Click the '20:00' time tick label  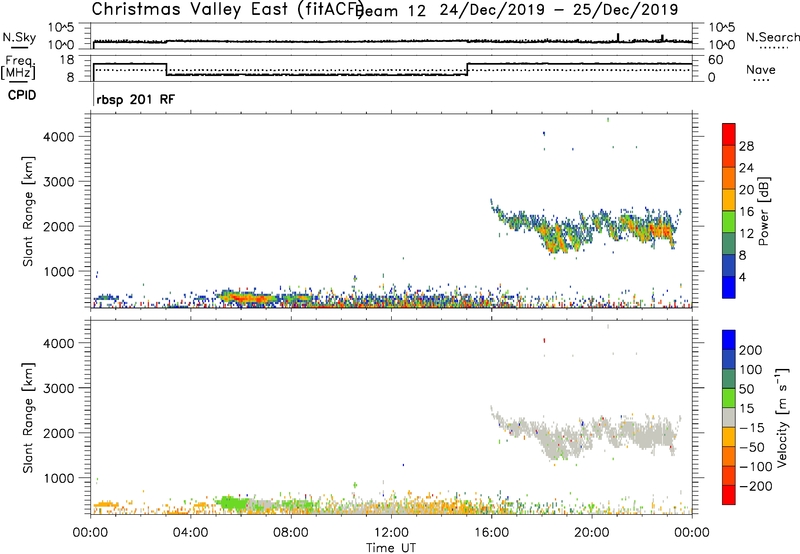[591, 533]
